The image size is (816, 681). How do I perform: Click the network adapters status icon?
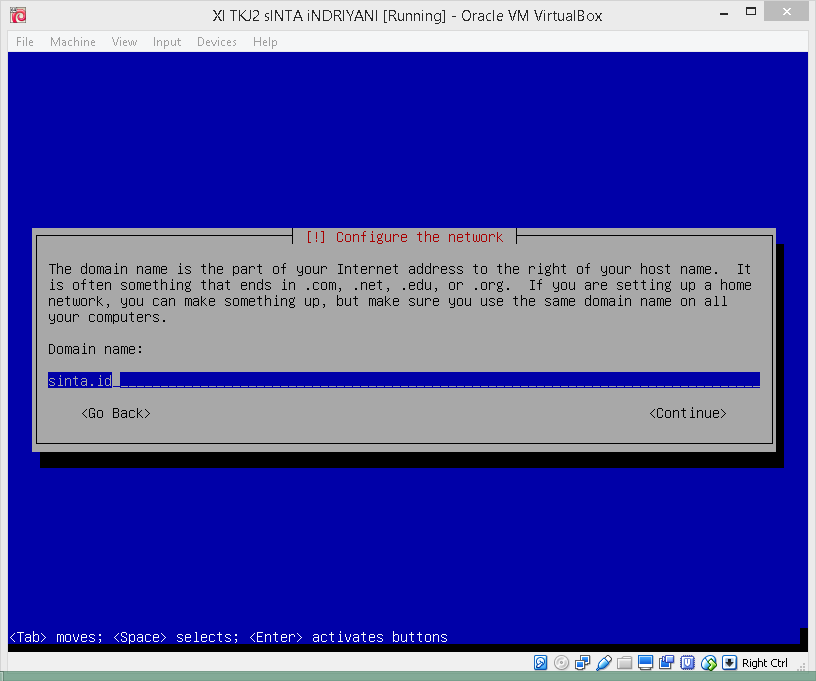click(x=582, y=662)
